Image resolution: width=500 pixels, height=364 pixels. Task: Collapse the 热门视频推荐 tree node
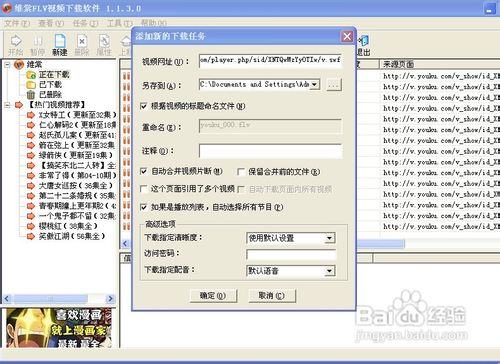[7, 105]
